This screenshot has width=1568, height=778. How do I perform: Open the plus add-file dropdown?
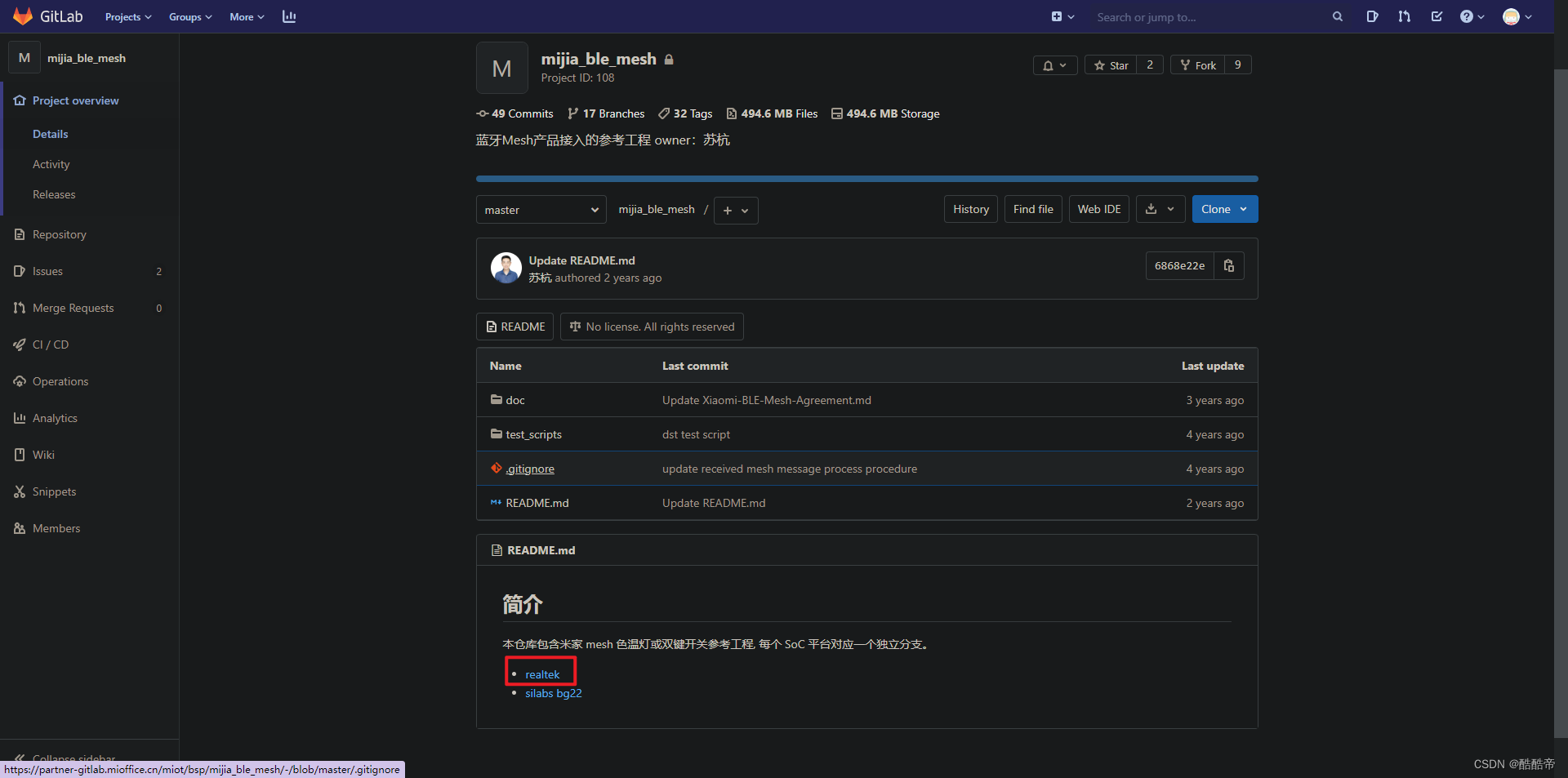click(736, 211)
